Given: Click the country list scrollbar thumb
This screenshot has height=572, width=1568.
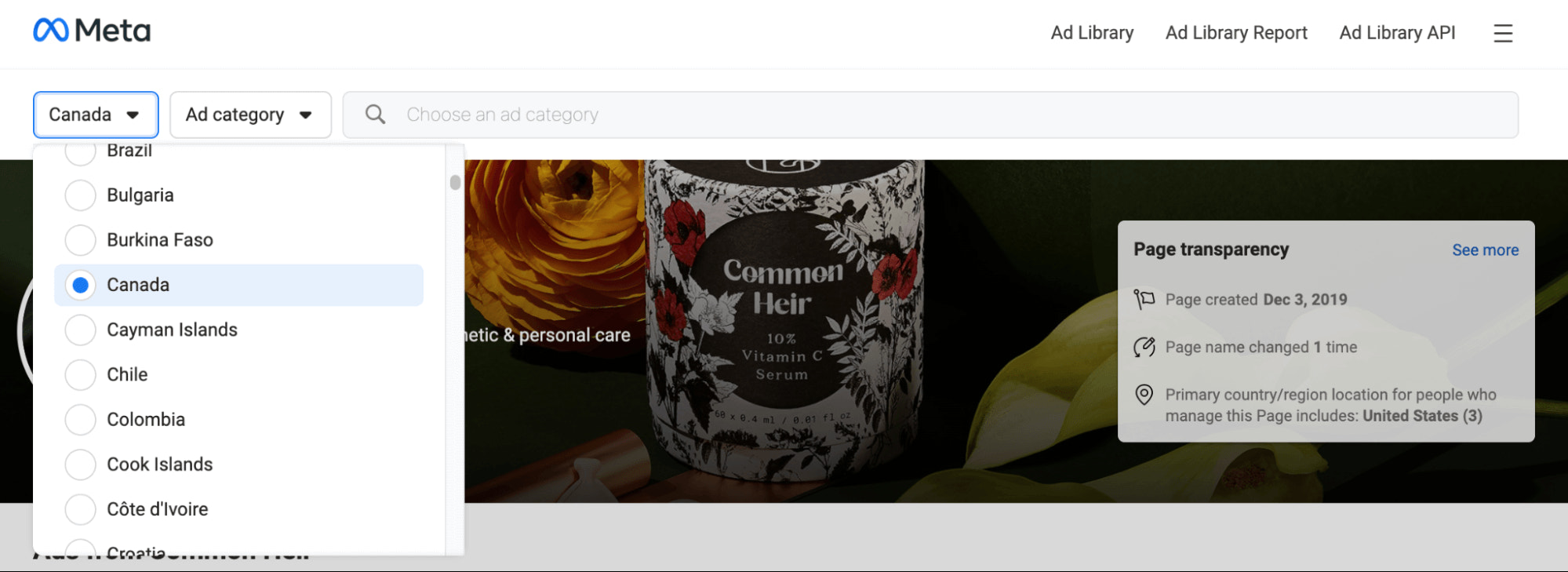Looking at the screenshot, I should pyautogui.click(x=455, y=182).
